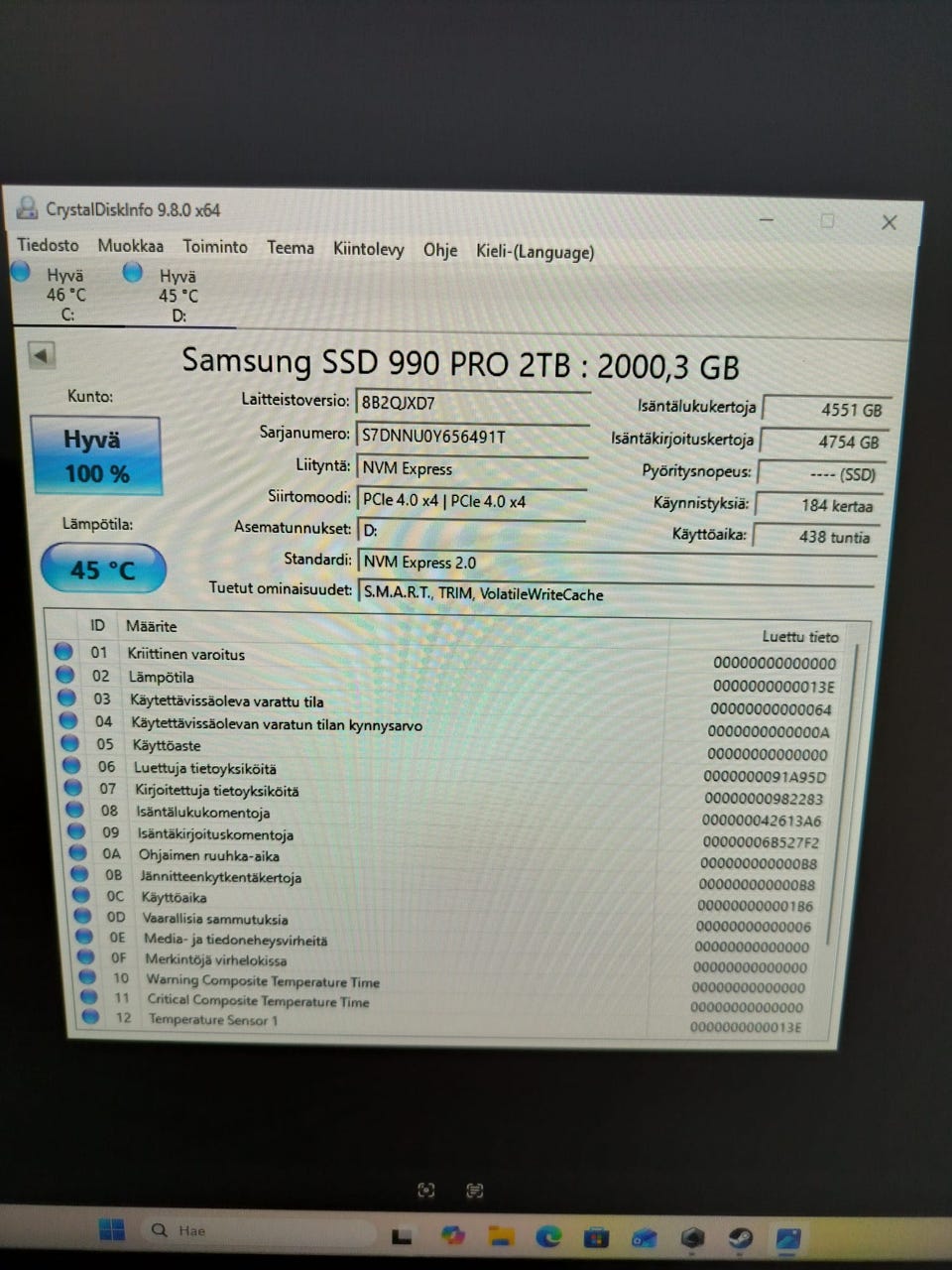Click status dot for Isäntälukukomentoja
Viewport: 952px width, 1270px height.
[x=76, y=810]
